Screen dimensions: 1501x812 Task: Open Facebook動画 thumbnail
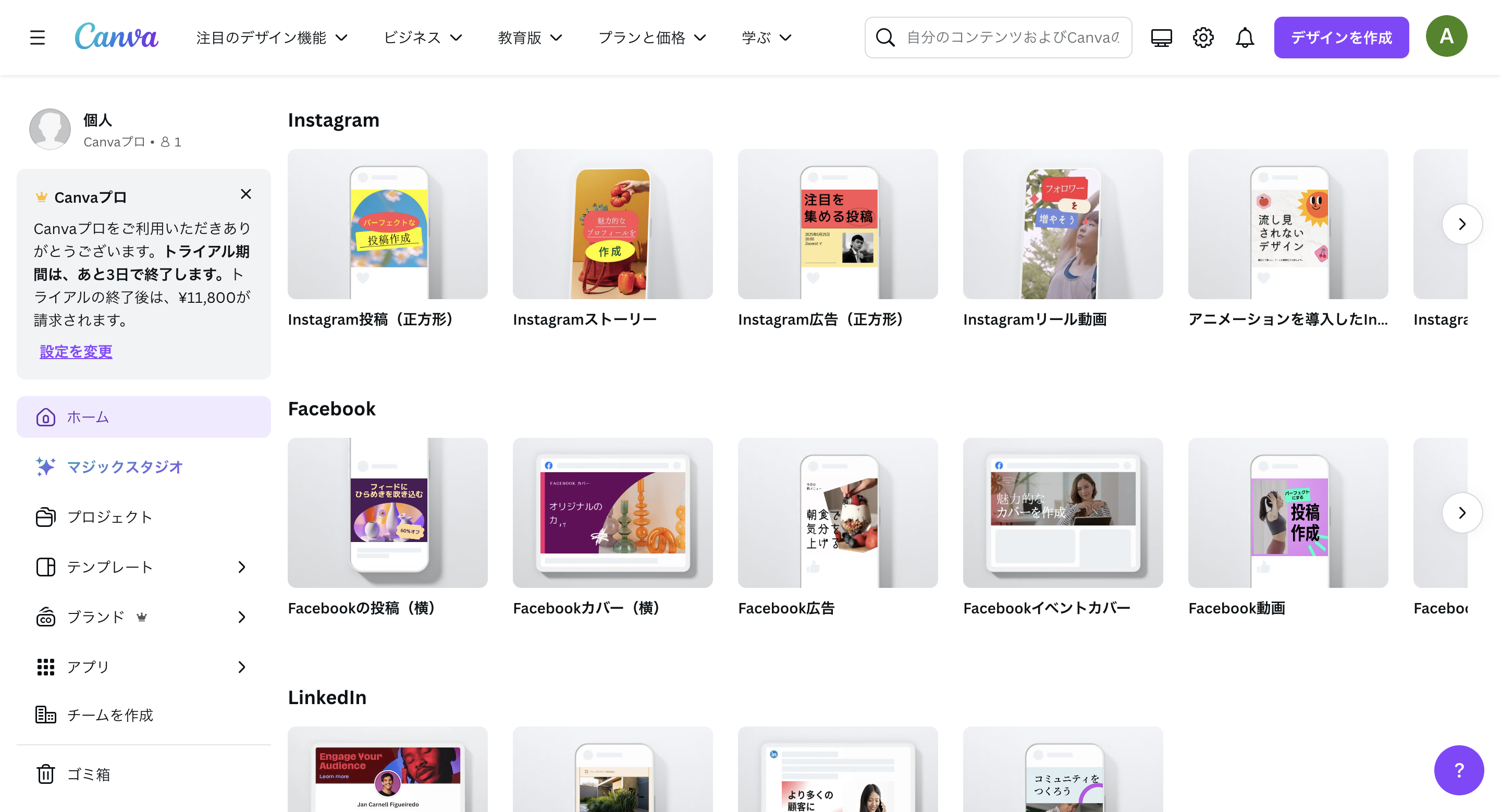pos(1288,513)
